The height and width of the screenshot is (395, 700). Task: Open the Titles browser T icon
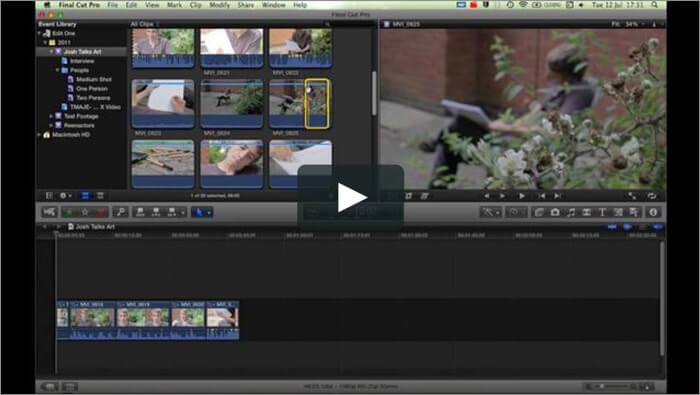point(602,212)
